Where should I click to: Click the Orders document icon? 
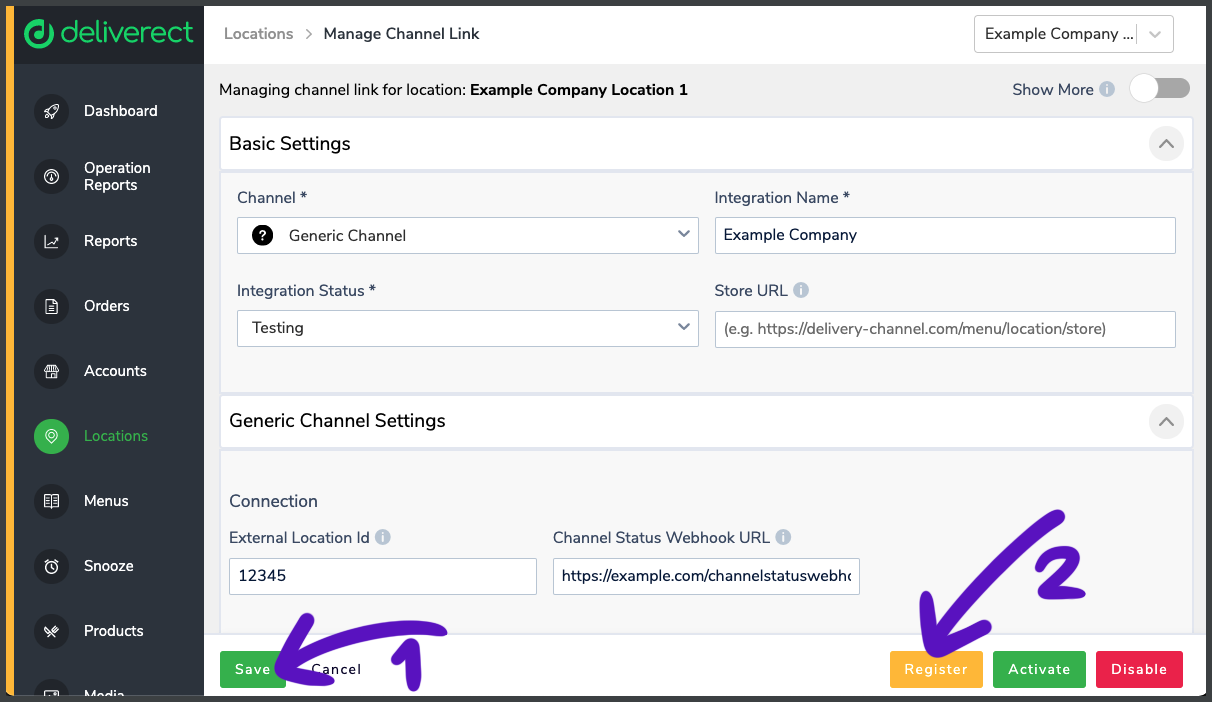point(51,306)
